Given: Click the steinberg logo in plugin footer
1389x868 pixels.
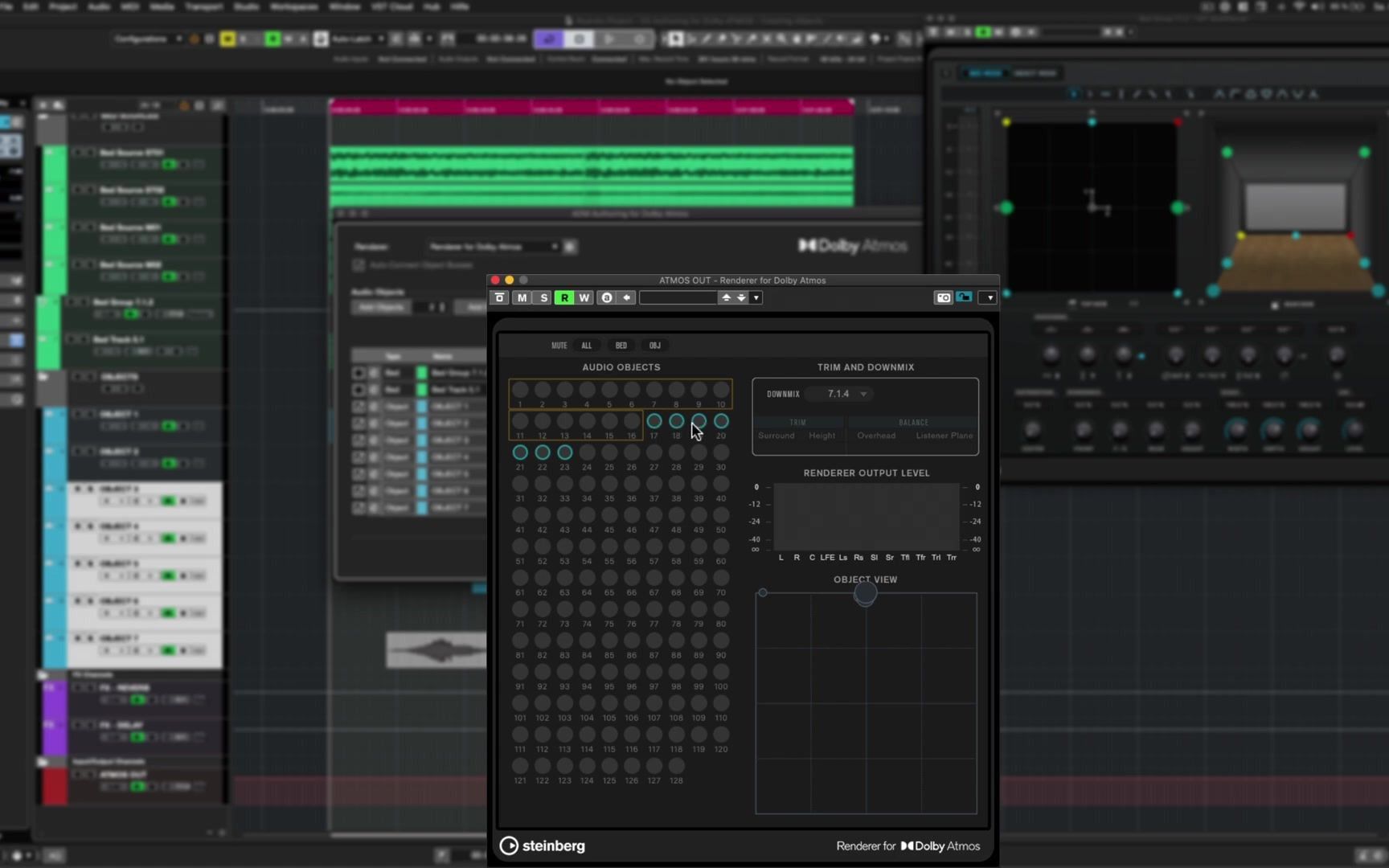Looking at the screenshot, I should point(543,845).
